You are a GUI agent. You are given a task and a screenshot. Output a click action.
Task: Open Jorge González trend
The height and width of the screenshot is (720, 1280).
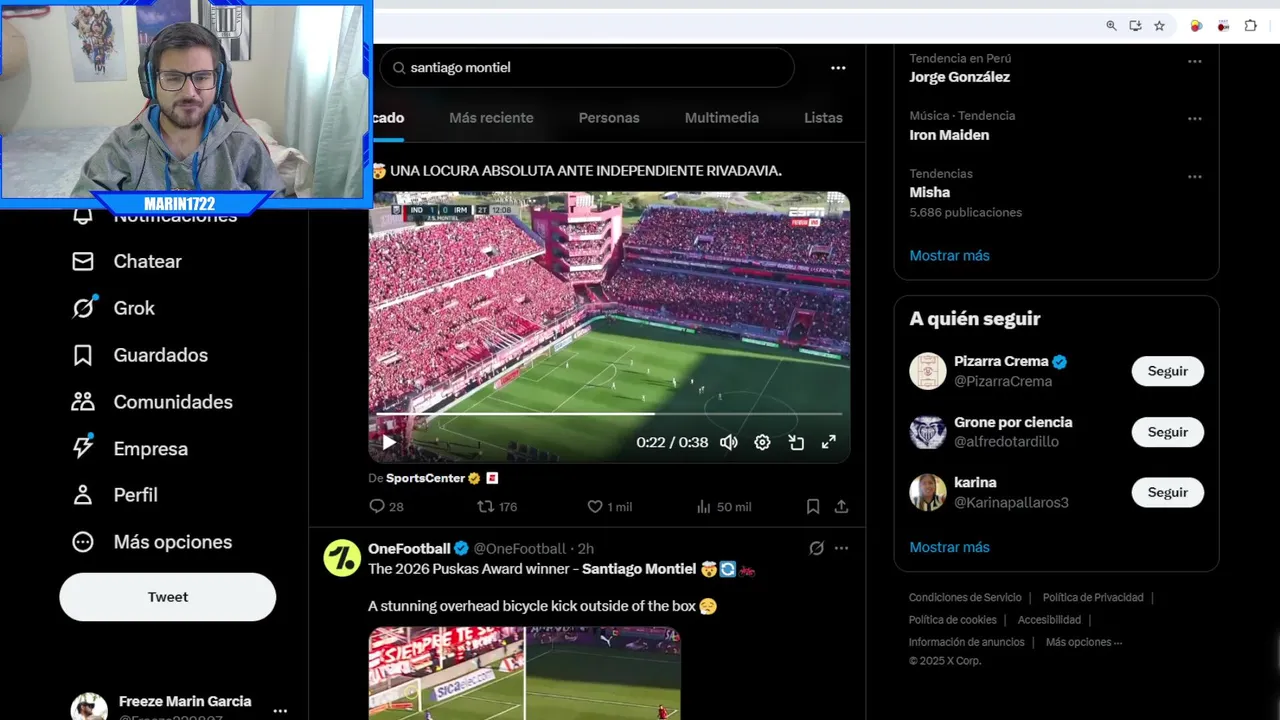tap(959, 77)
